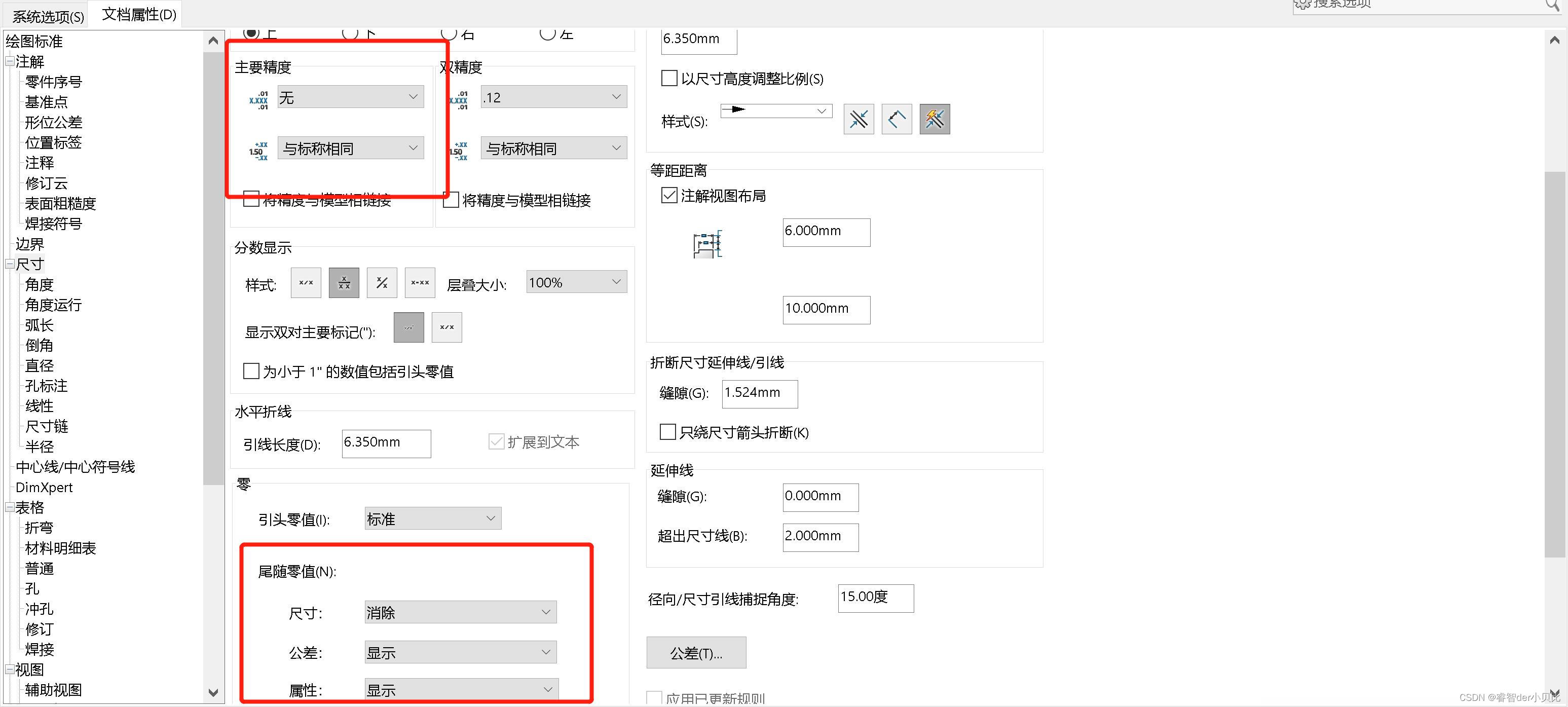The width and height of the screenshot is (1568, 707).
Task: Open 尾随零值 尺寸 dropdown showing 消除
Action: click(x=460, y=612)
